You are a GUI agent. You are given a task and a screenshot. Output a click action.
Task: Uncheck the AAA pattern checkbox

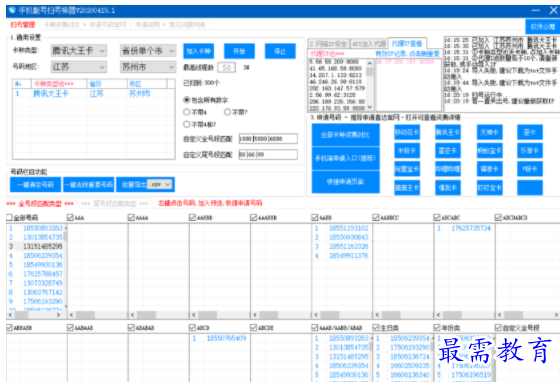70,217
